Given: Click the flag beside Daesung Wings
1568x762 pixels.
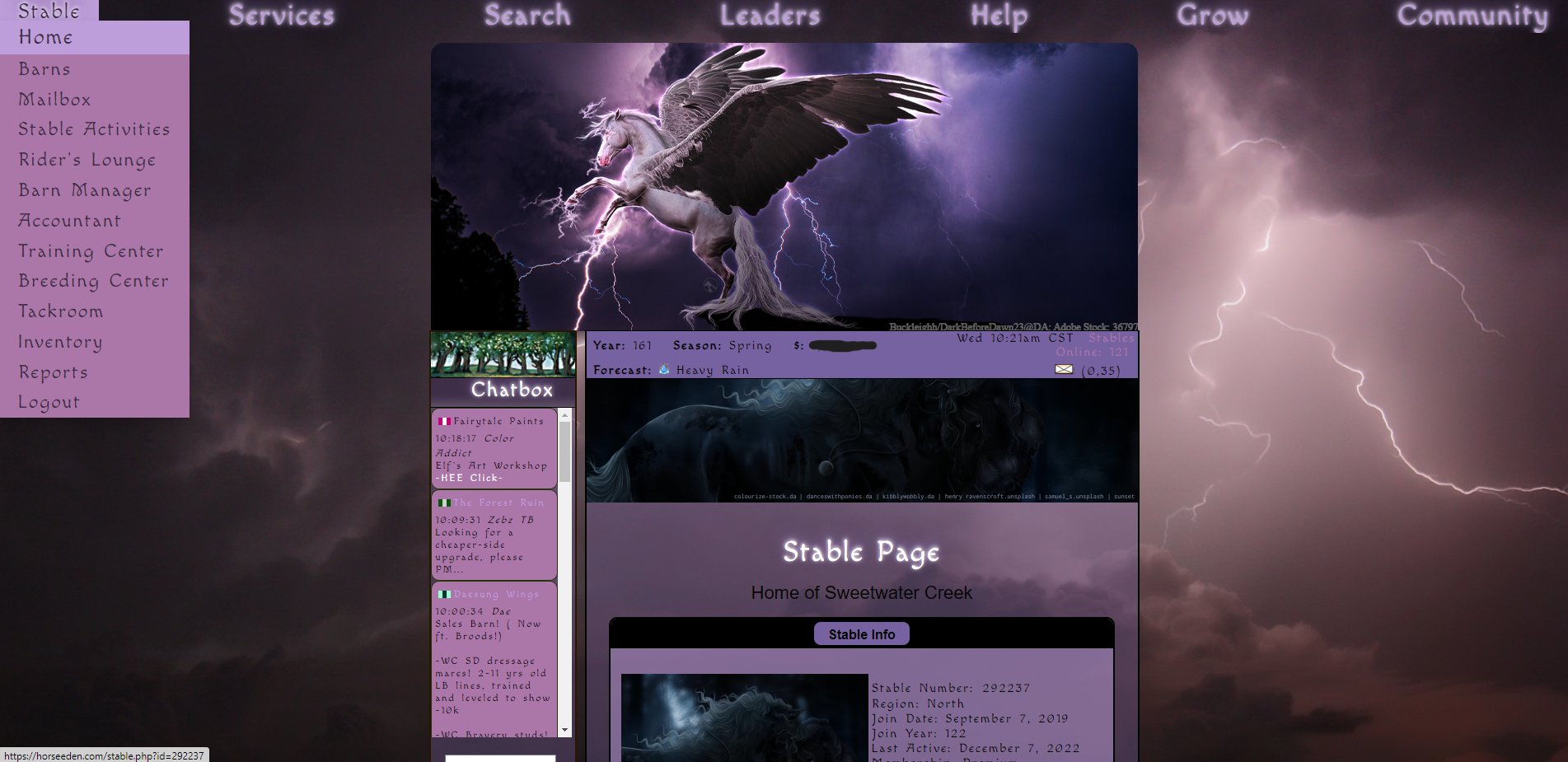Looking at the screenshot, I should click(444, 594).
